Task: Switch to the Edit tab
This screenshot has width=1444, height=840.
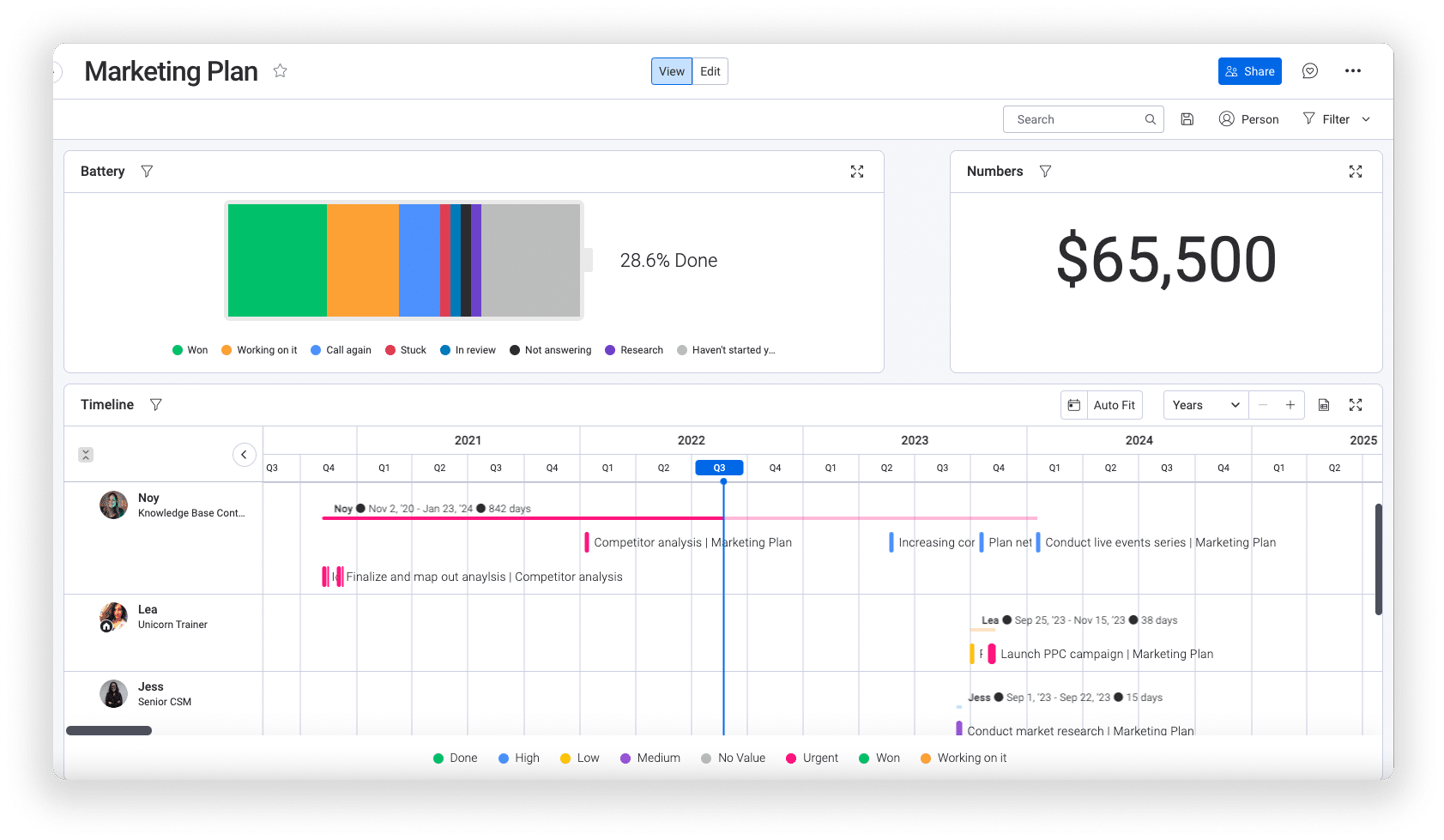Action: click(x=710, y=71)
